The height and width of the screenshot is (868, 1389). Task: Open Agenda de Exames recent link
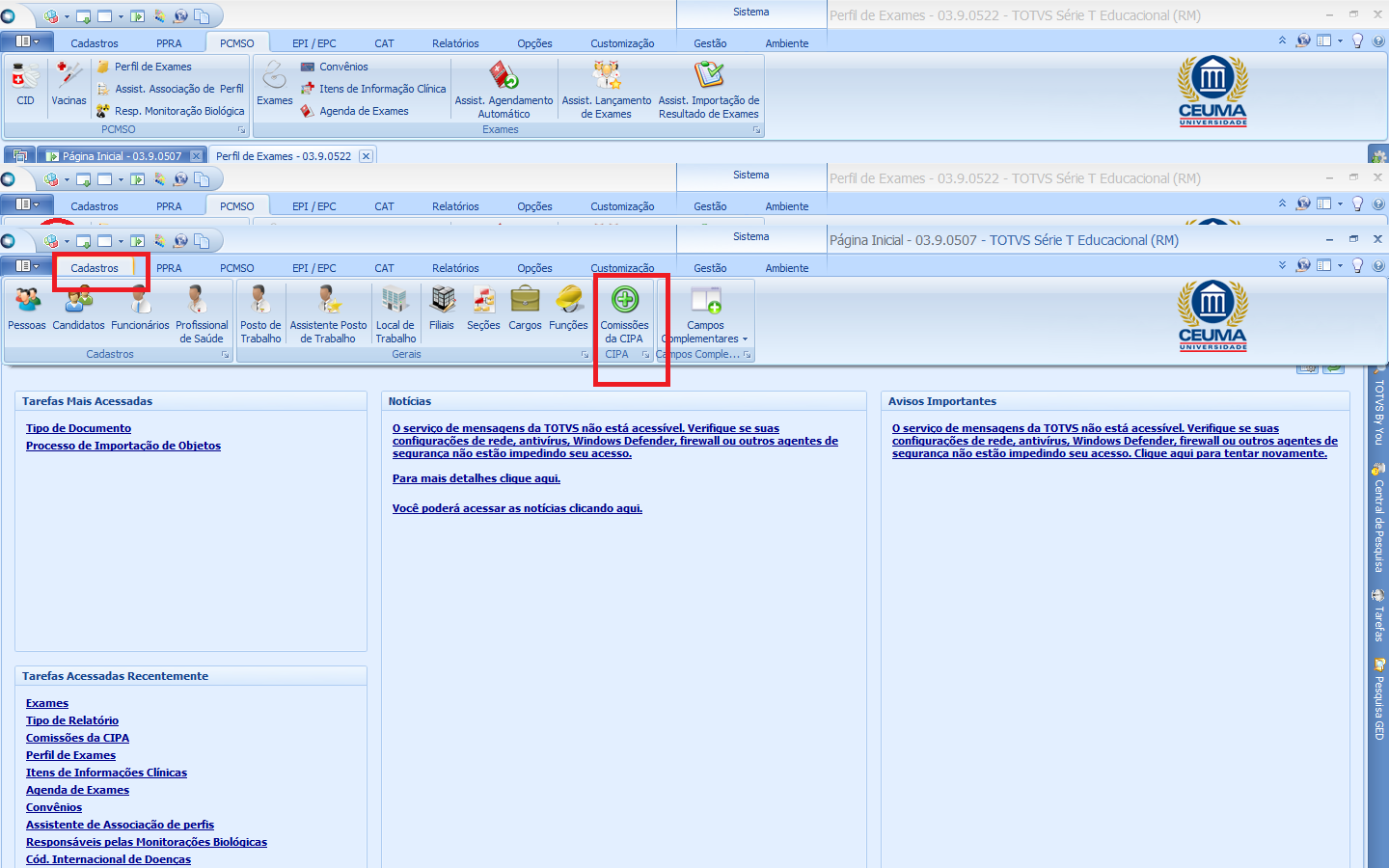(77, 790)
